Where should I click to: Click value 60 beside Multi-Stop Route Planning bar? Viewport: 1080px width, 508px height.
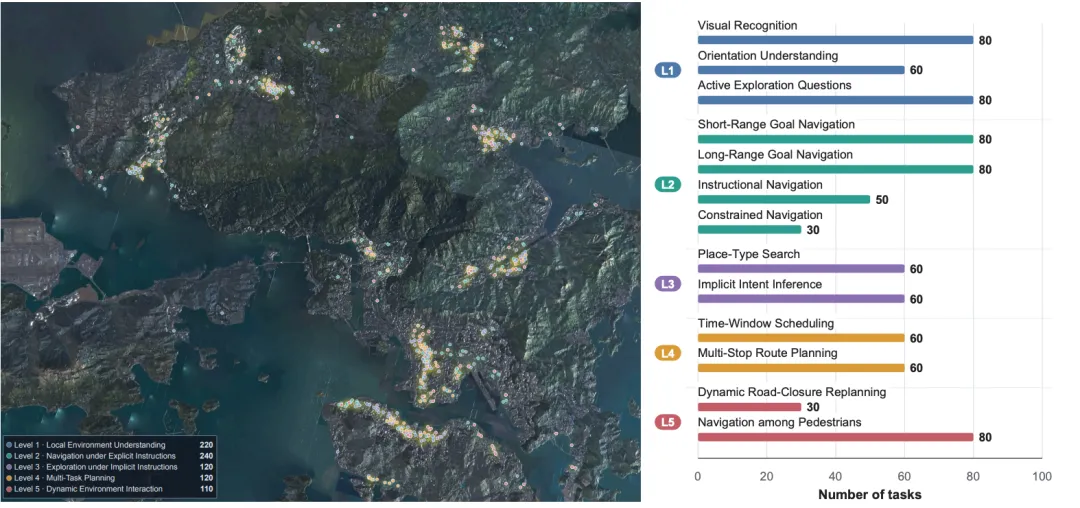(916, 368)
